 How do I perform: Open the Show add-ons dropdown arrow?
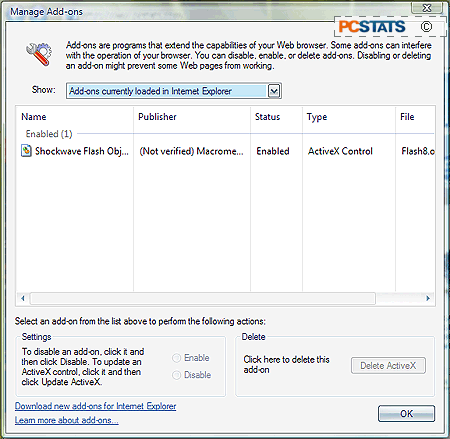tap(274, 91)
